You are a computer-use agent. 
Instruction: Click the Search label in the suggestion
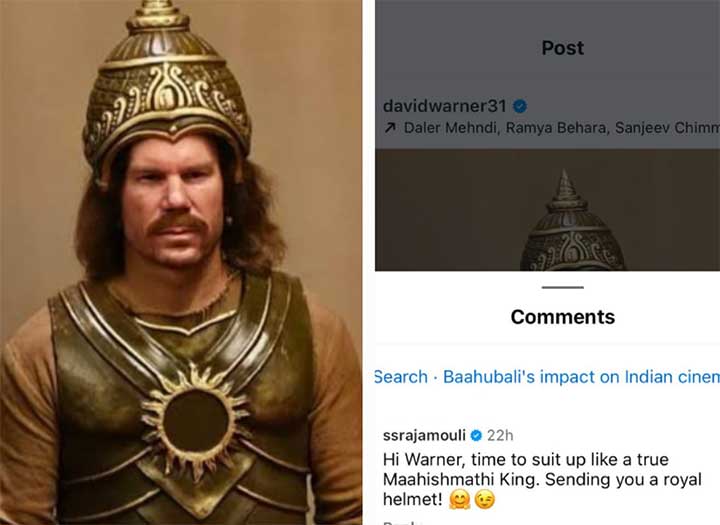click(401, 377)
